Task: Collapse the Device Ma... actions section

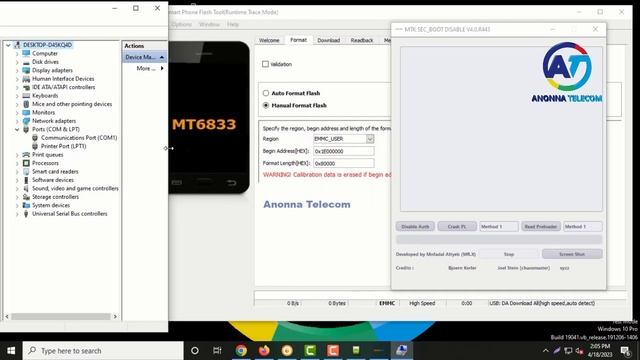Action: pos(162,57)
